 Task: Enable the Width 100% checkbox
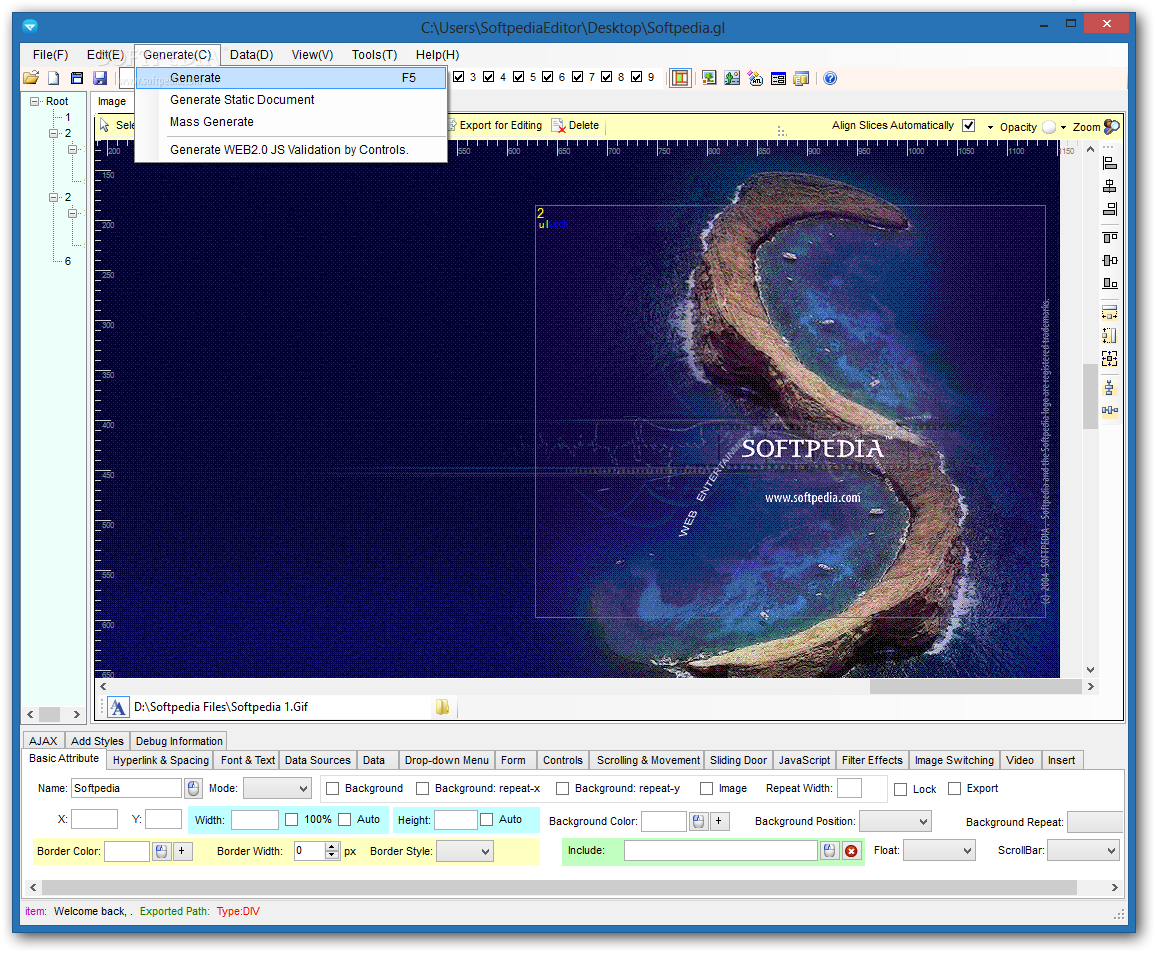(x=292, y=820)
